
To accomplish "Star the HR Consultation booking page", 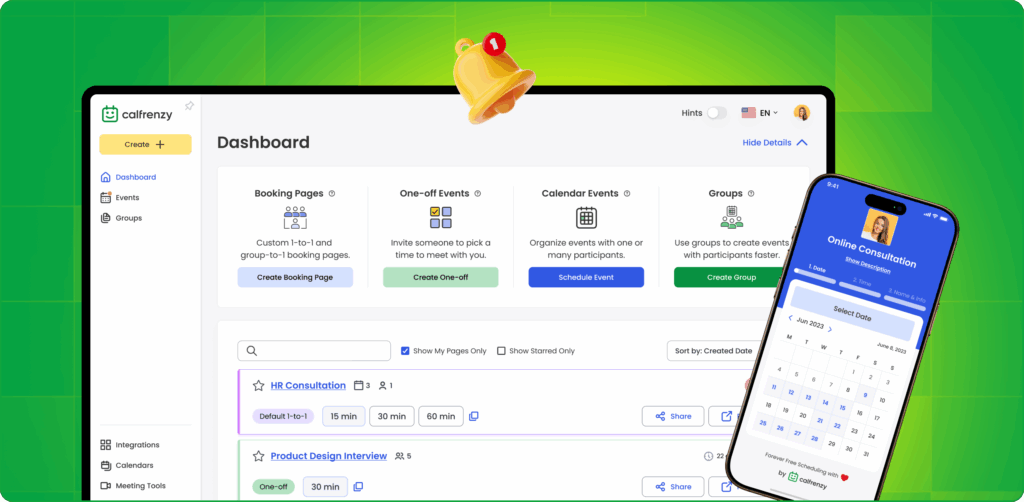I will [x=259, y=385].
